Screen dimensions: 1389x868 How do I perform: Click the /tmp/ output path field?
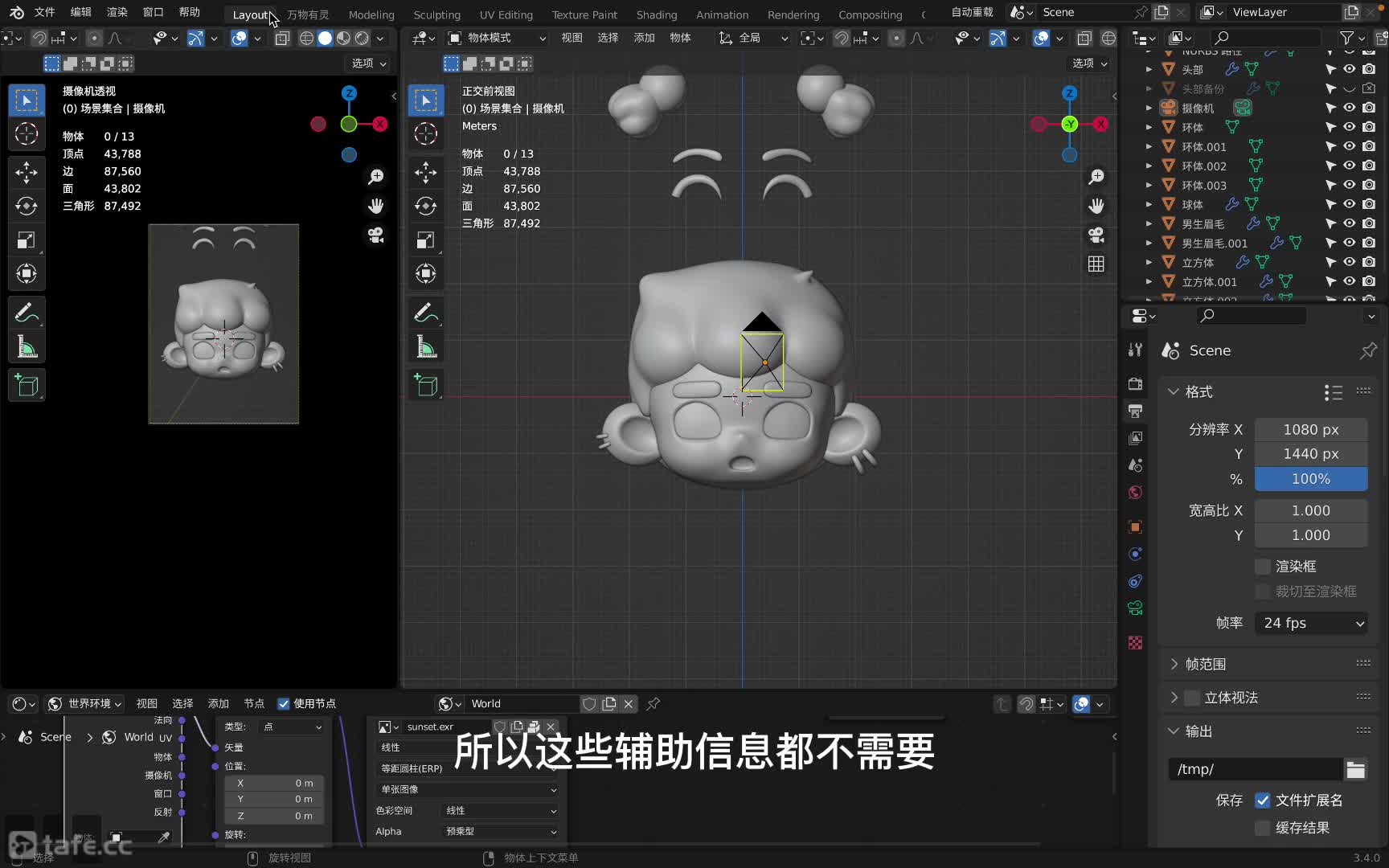coord(1256,770)
